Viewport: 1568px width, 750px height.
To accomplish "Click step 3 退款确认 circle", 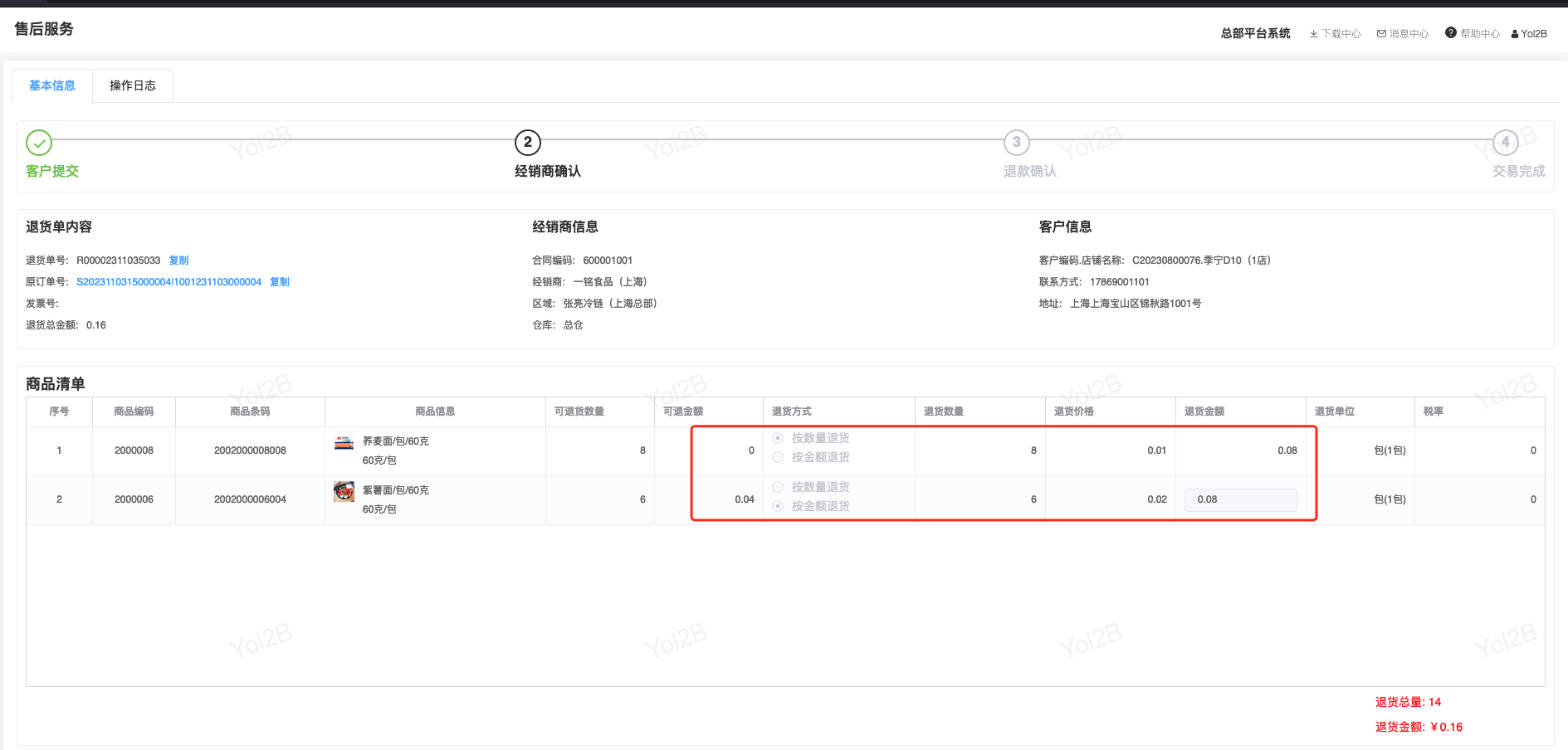I will coord(1017,143).
